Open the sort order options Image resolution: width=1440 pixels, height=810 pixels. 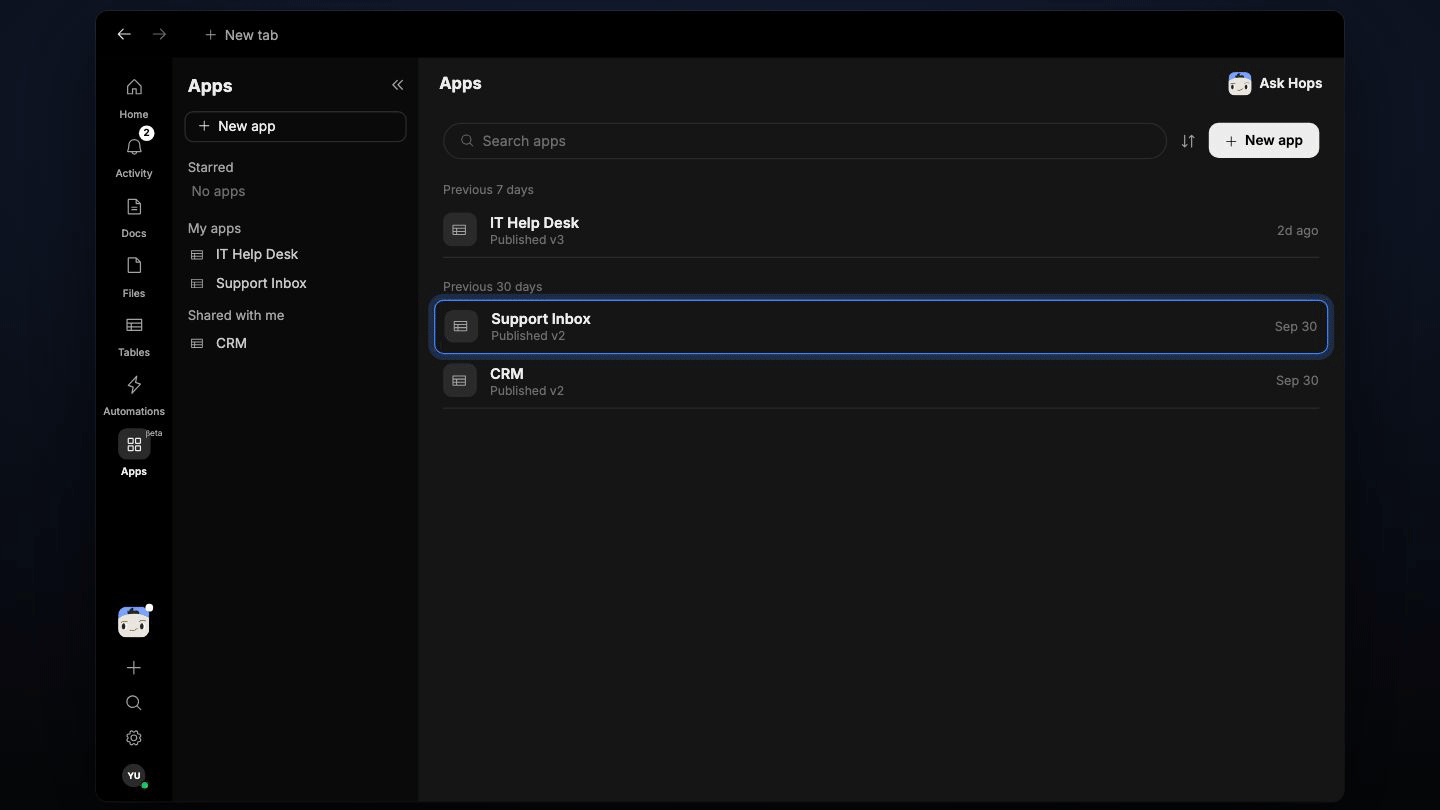(x=1188, y=141)
